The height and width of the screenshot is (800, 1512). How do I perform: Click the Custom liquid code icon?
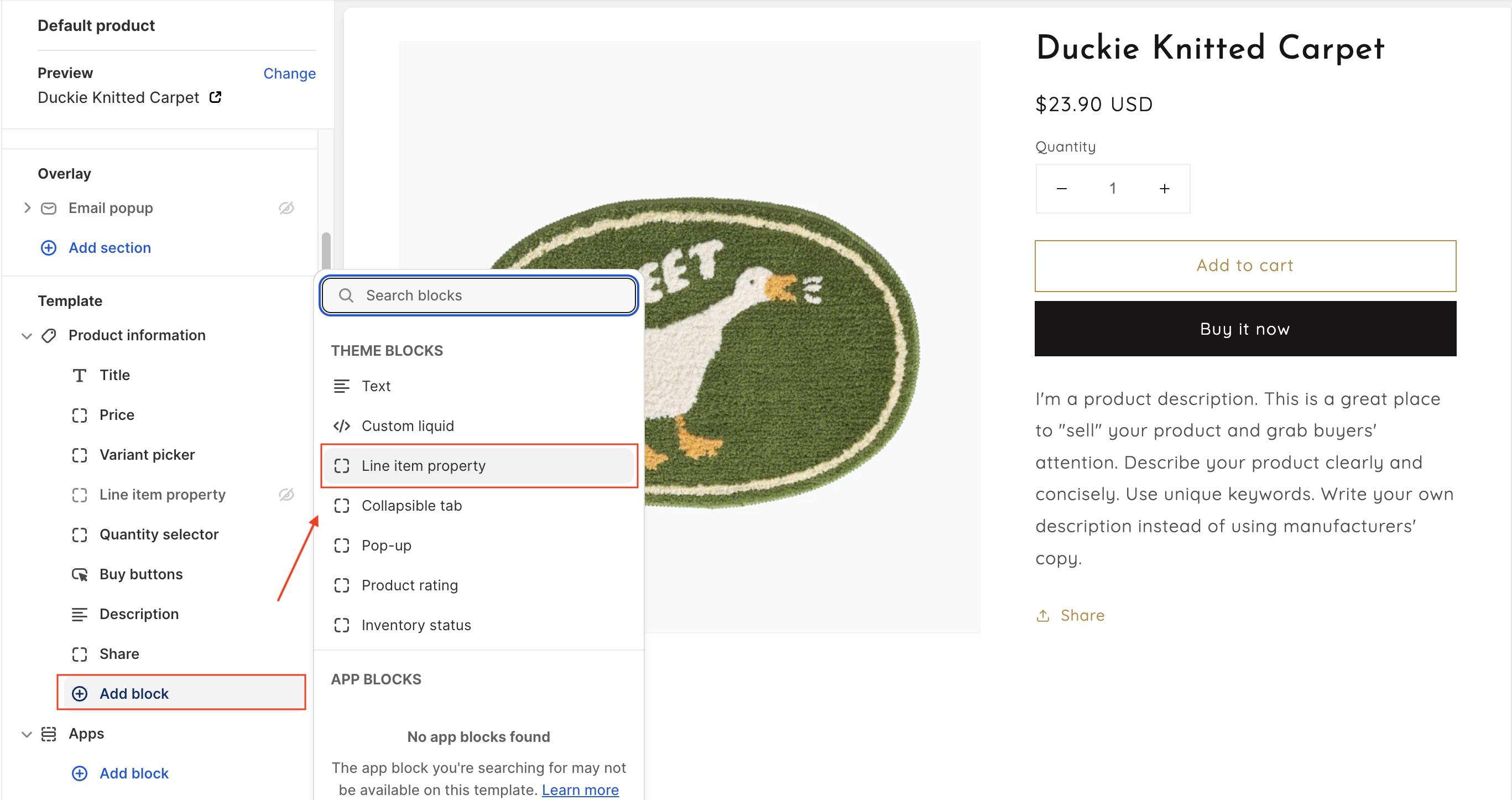[x=342, y=426]
